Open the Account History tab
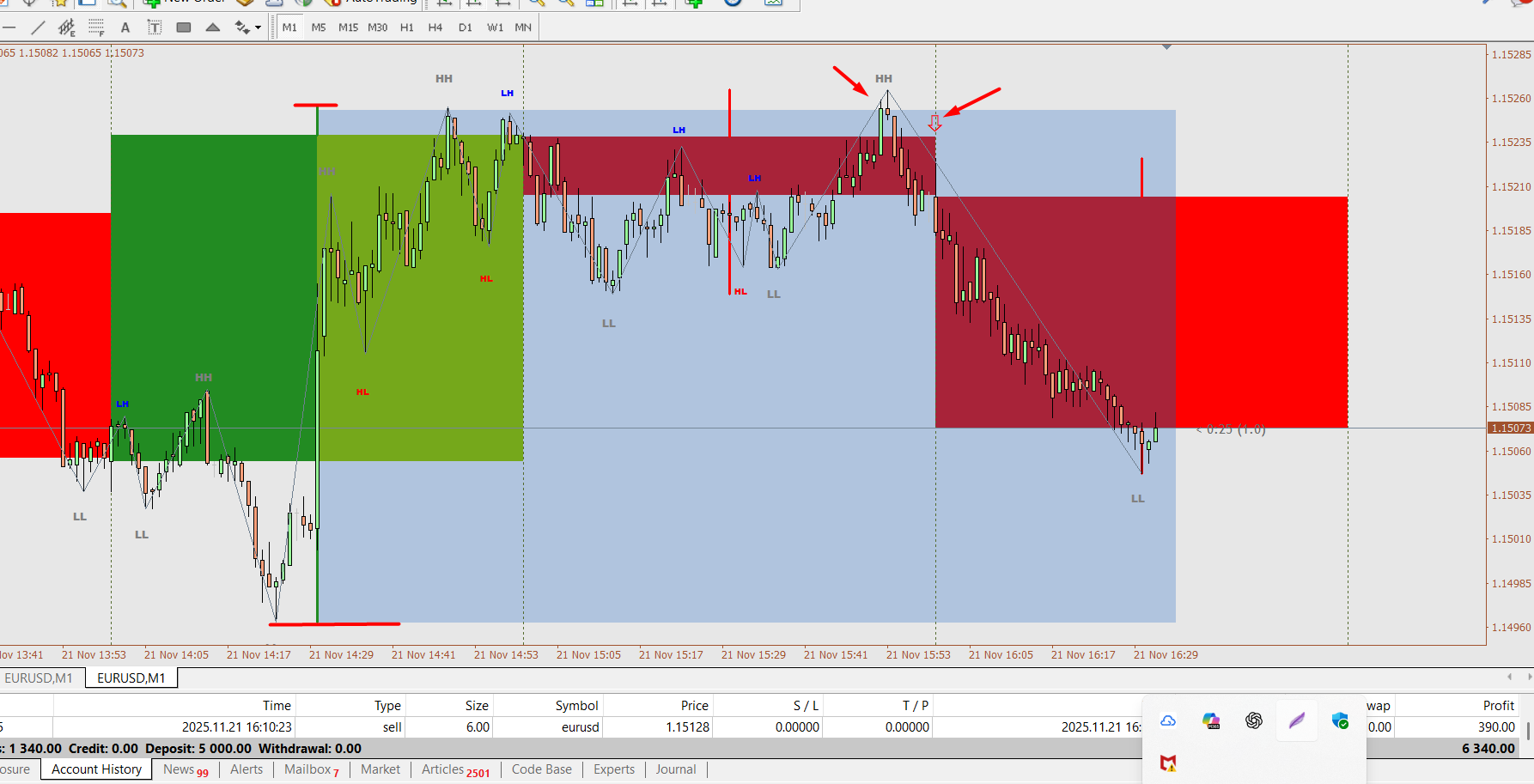This screenshot has height=784, width=1534. pos(96,769)
